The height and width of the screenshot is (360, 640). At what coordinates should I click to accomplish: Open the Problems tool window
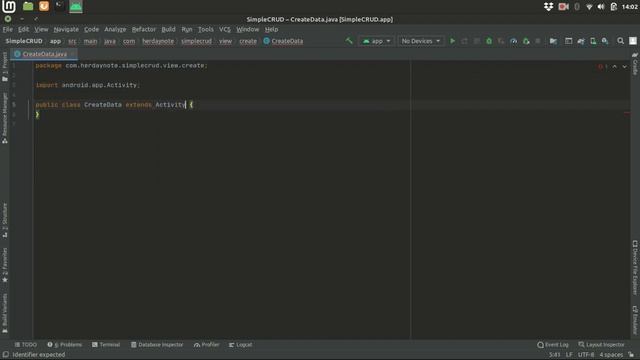[64, 345]
